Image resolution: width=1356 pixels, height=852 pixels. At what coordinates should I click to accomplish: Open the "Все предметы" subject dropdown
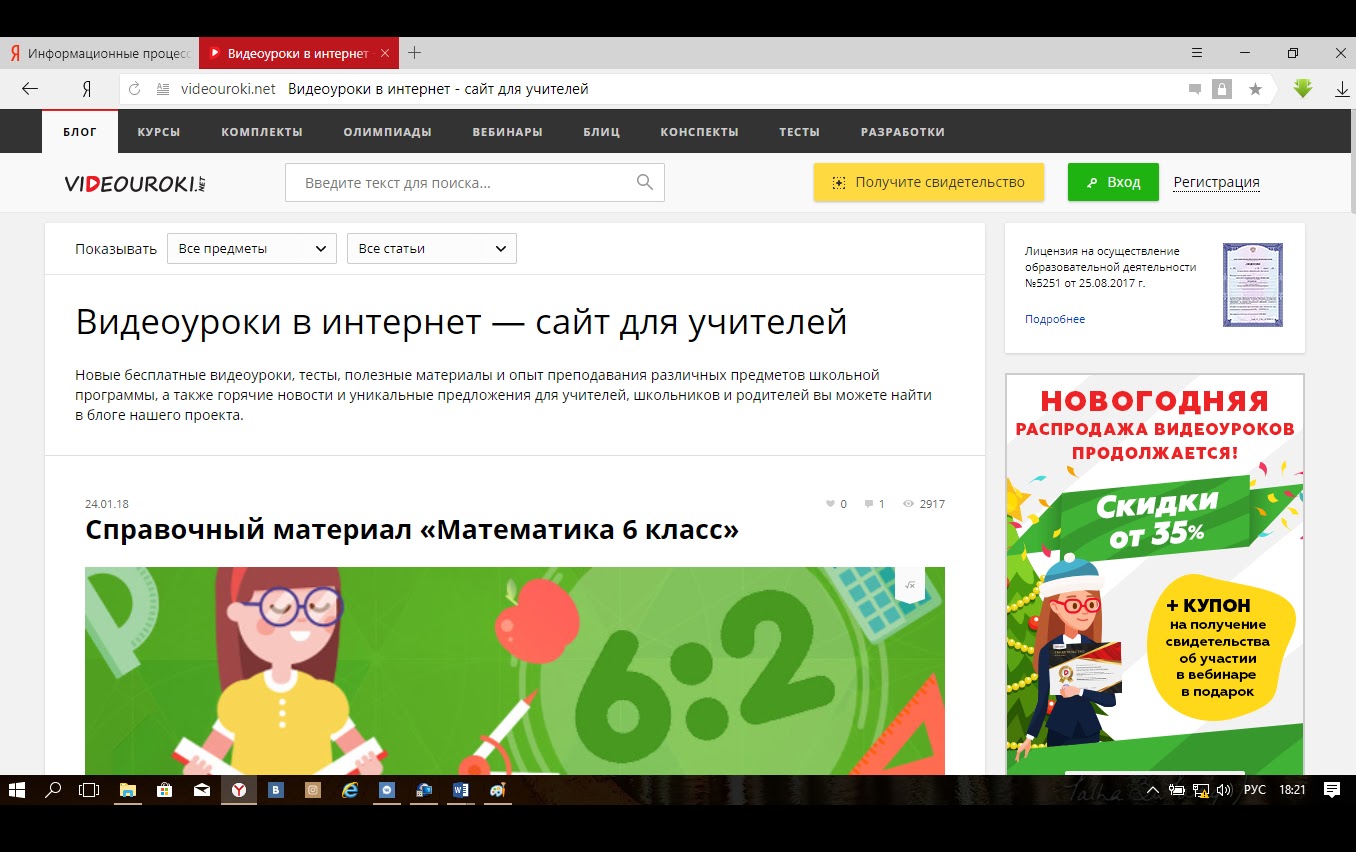251,248
